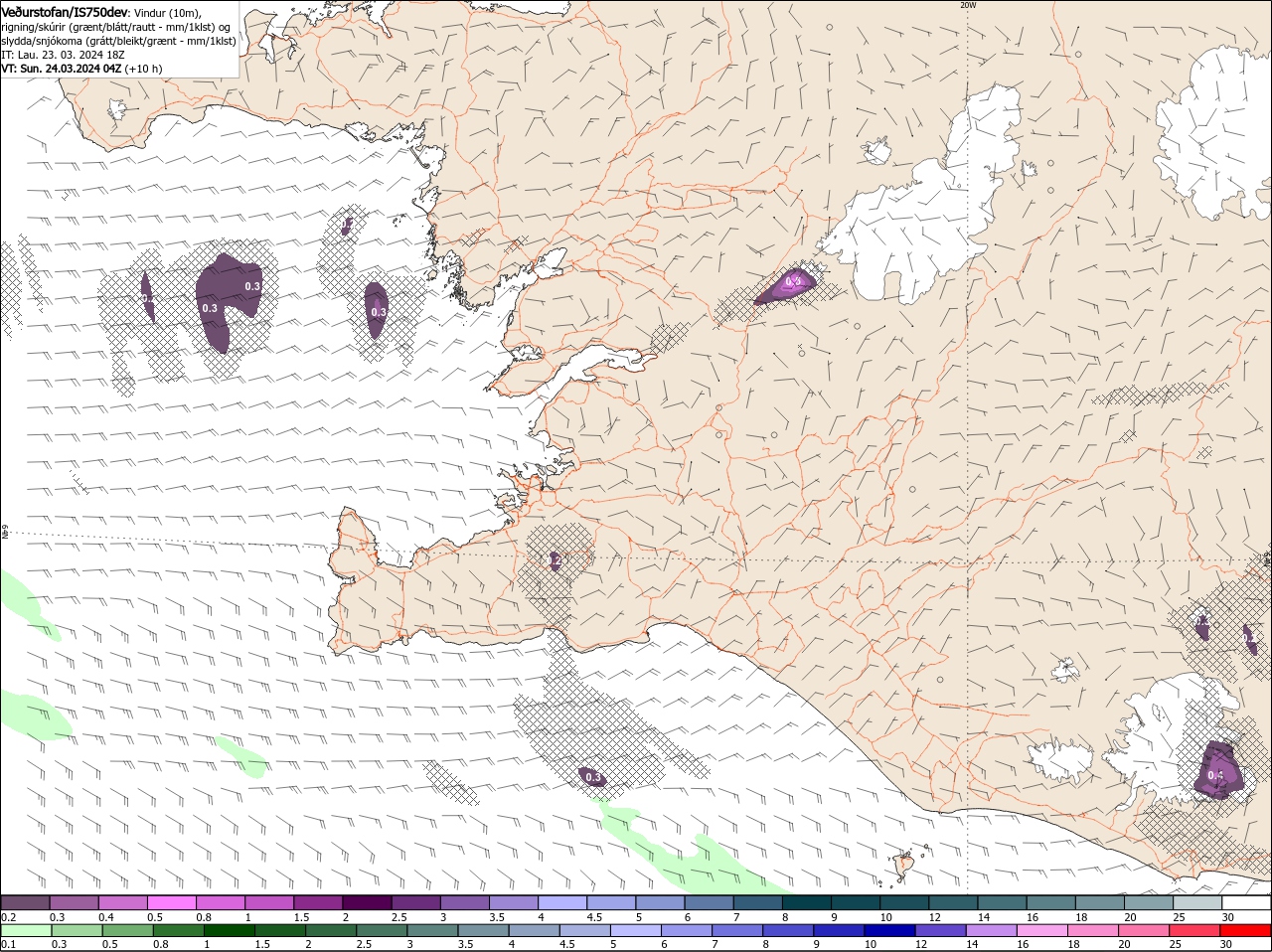Viewport: 1272px width, 952px height.
Task: Pick the lower-row swatch labeled 25
Action: click(x=1195, y=930)
